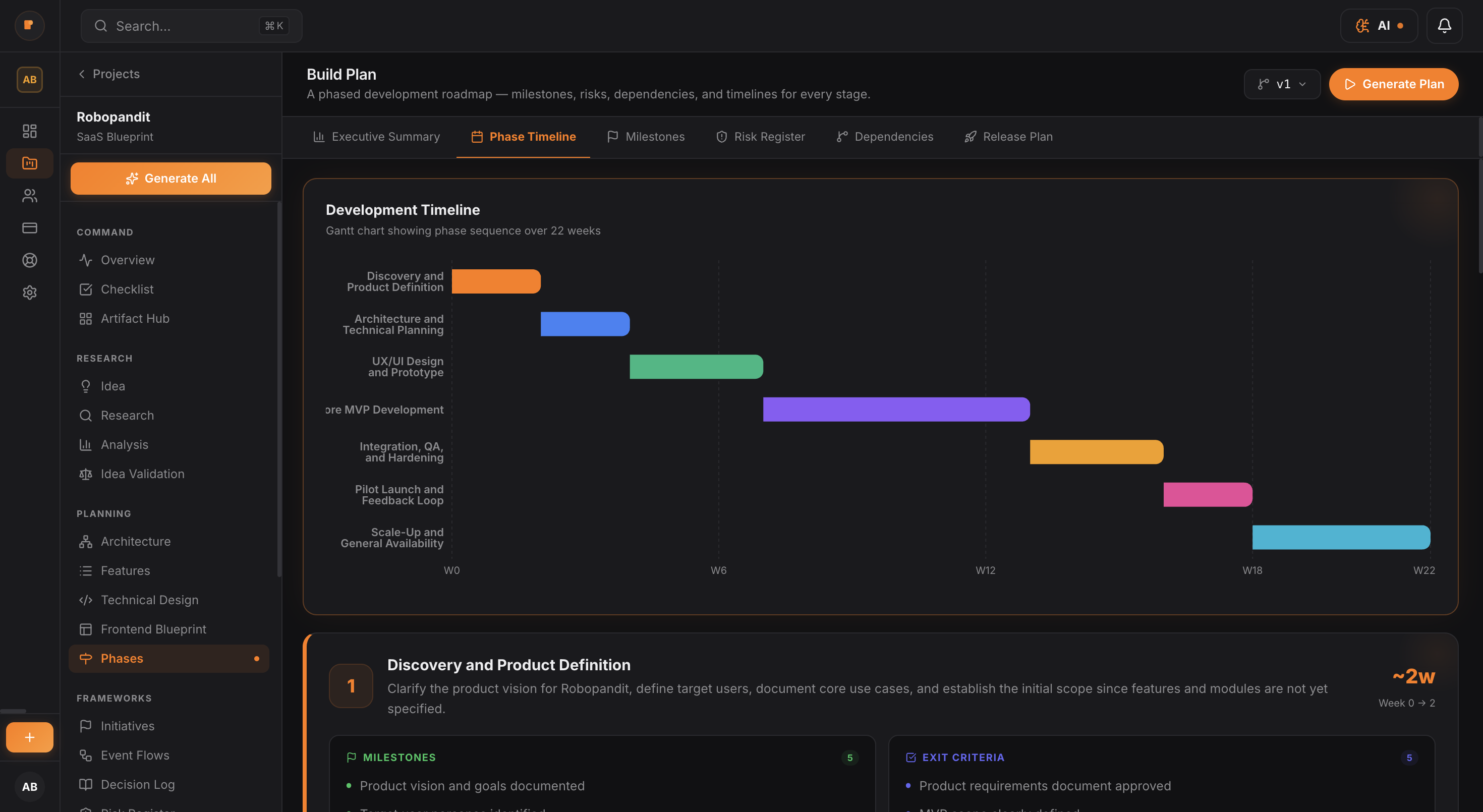
Task: Open the v1 version dropdown
Action: pos(1282,84)
